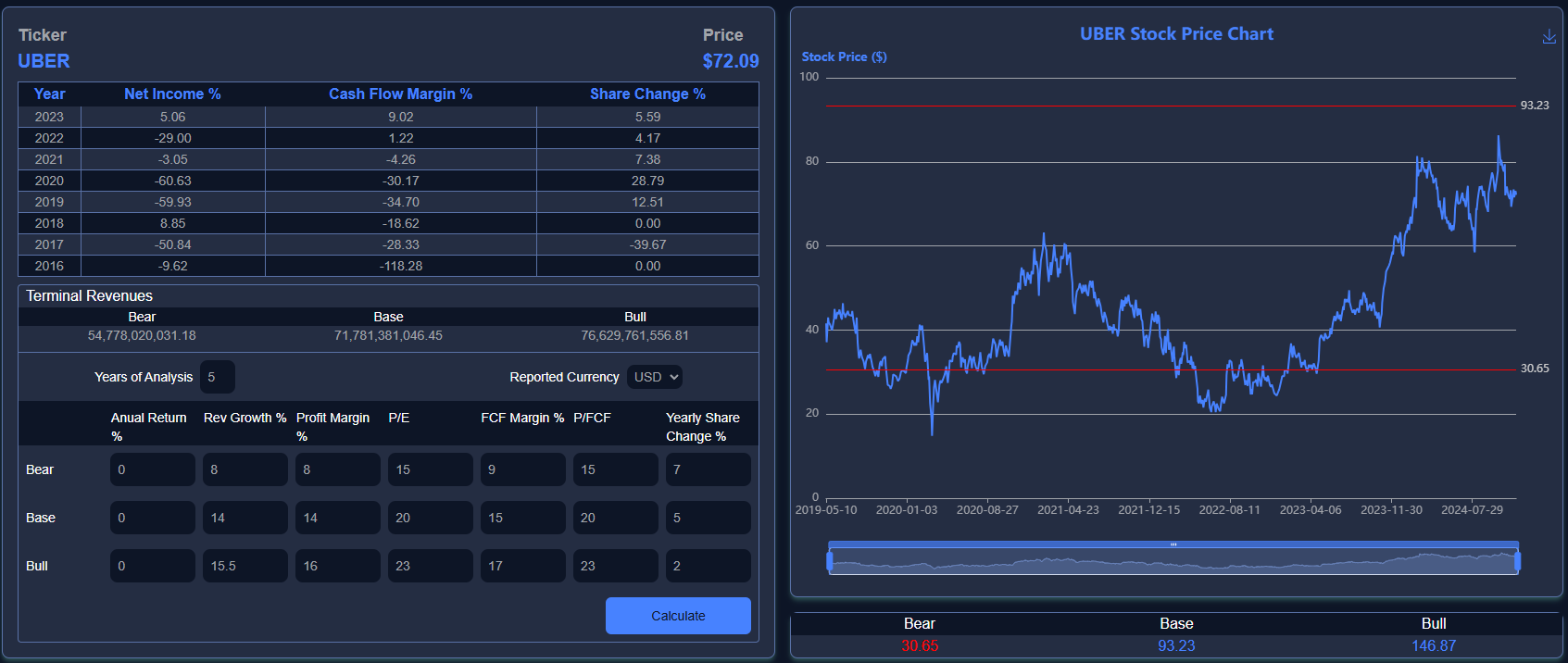Click the Year column header

(x=49, y=94)
